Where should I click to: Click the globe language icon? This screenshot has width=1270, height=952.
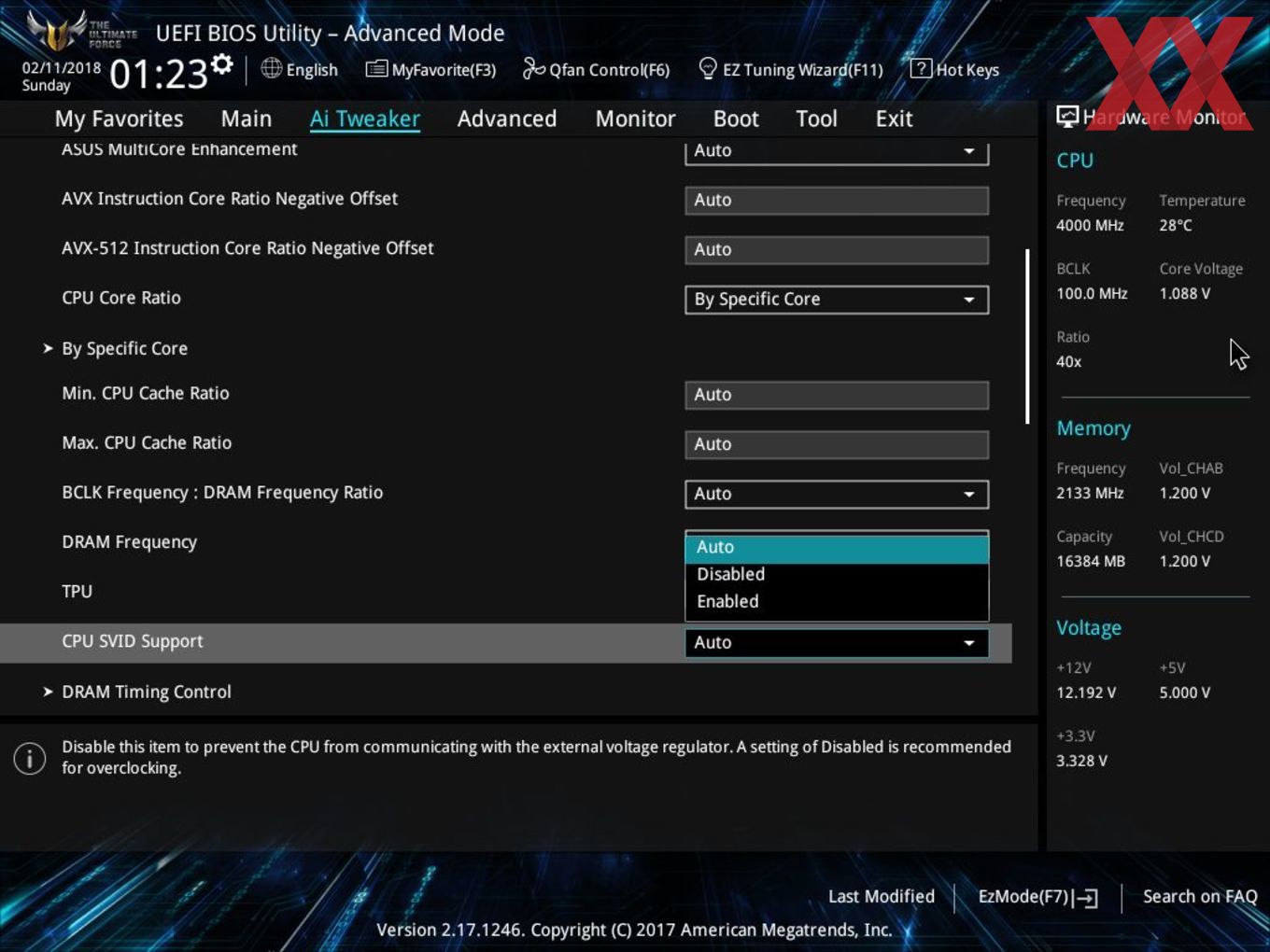271,68
